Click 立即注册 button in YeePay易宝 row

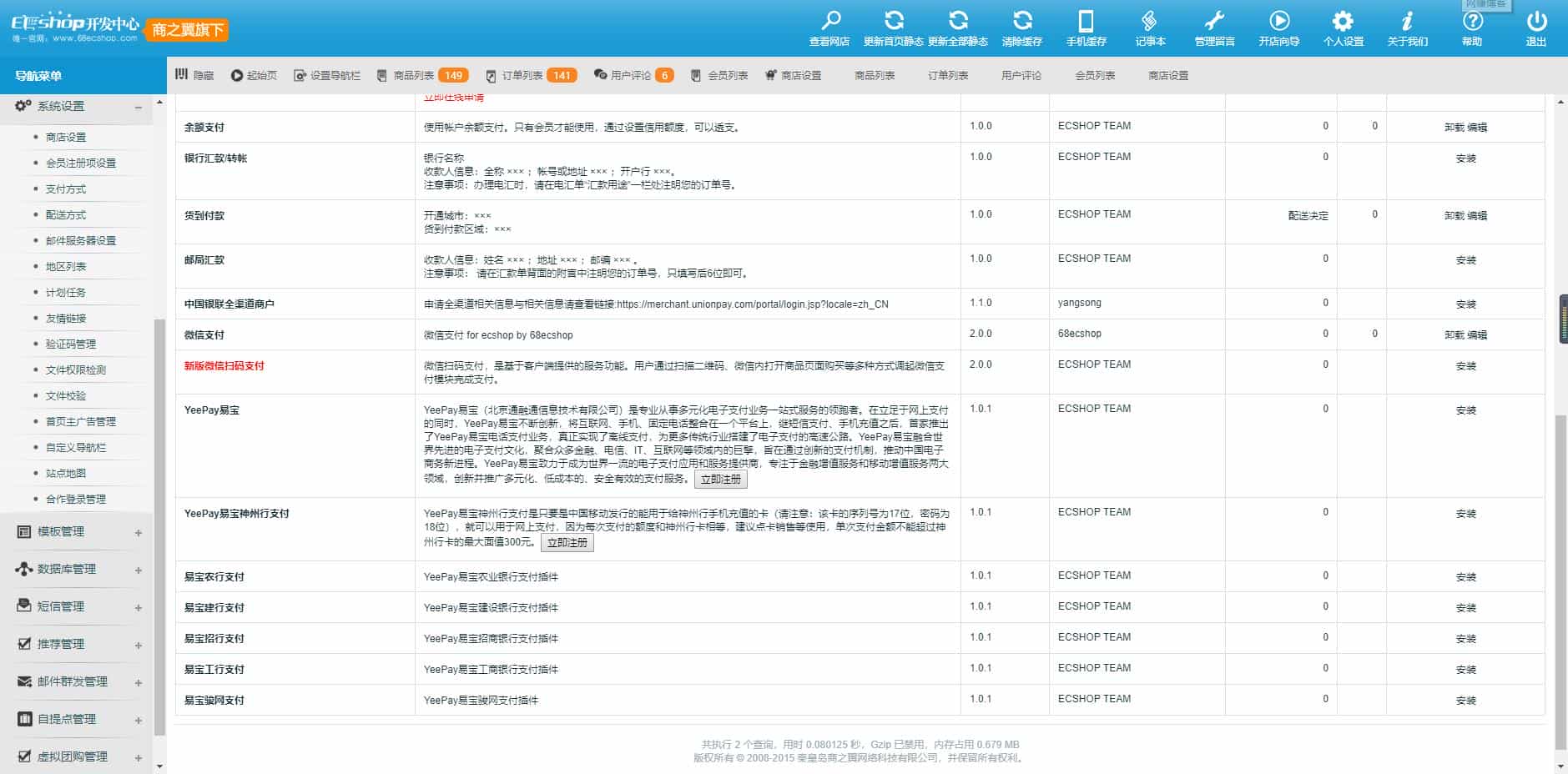[720, 480]
